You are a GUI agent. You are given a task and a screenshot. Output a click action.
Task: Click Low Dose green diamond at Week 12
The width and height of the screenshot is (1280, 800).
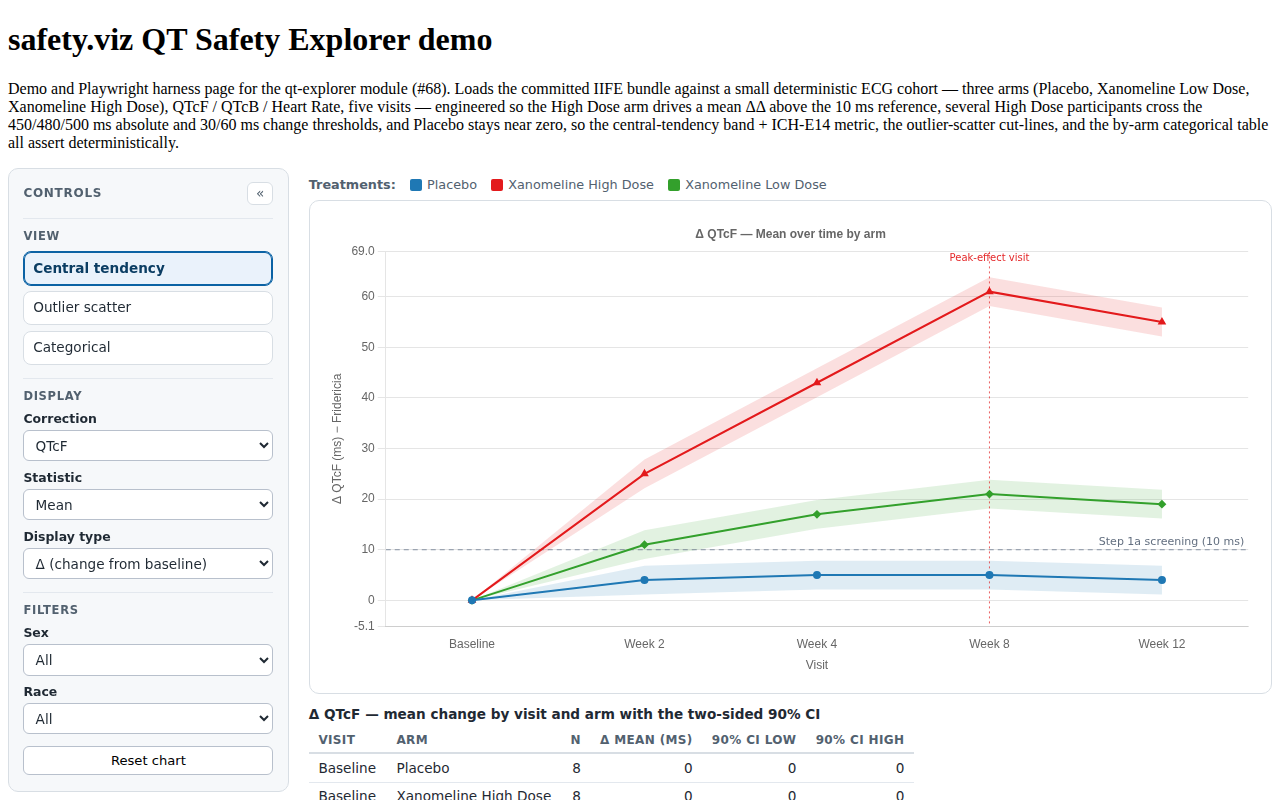coord(1162,504)
